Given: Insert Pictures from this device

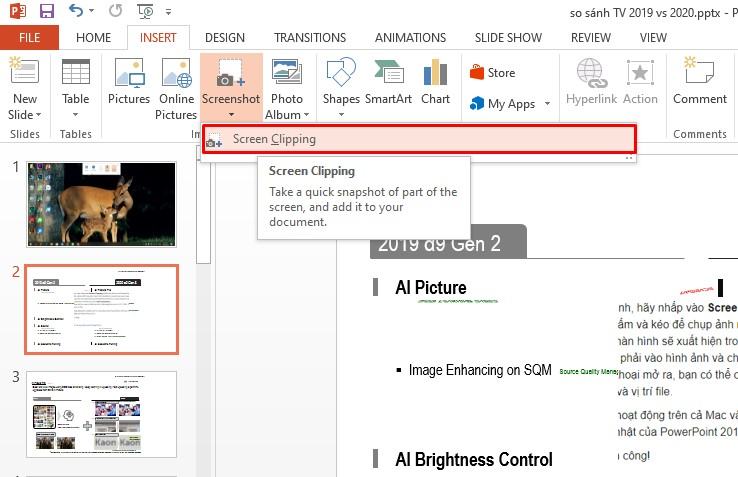Looking at the screenshot, I should 129,80.
